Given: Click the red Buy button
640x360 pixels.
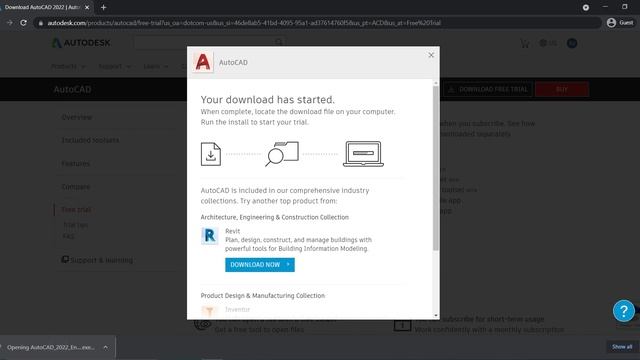Looking at the screenshot, I should (562, 89).
